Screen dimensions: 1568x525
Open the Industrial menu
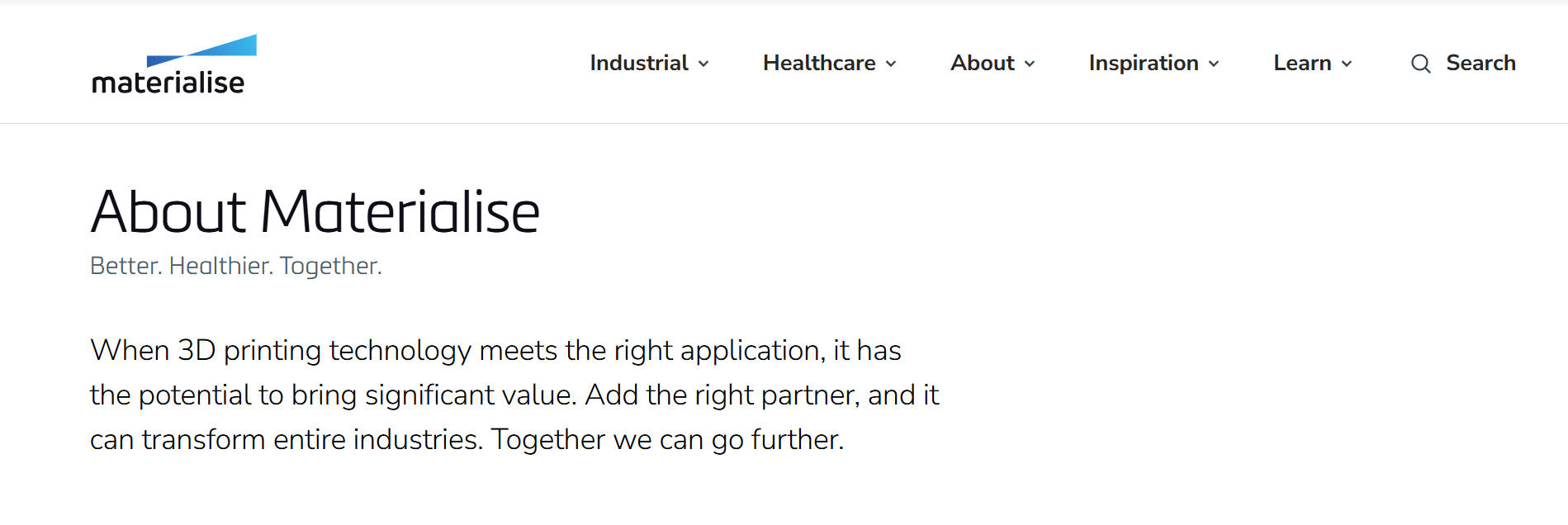[x=639, y=64]
